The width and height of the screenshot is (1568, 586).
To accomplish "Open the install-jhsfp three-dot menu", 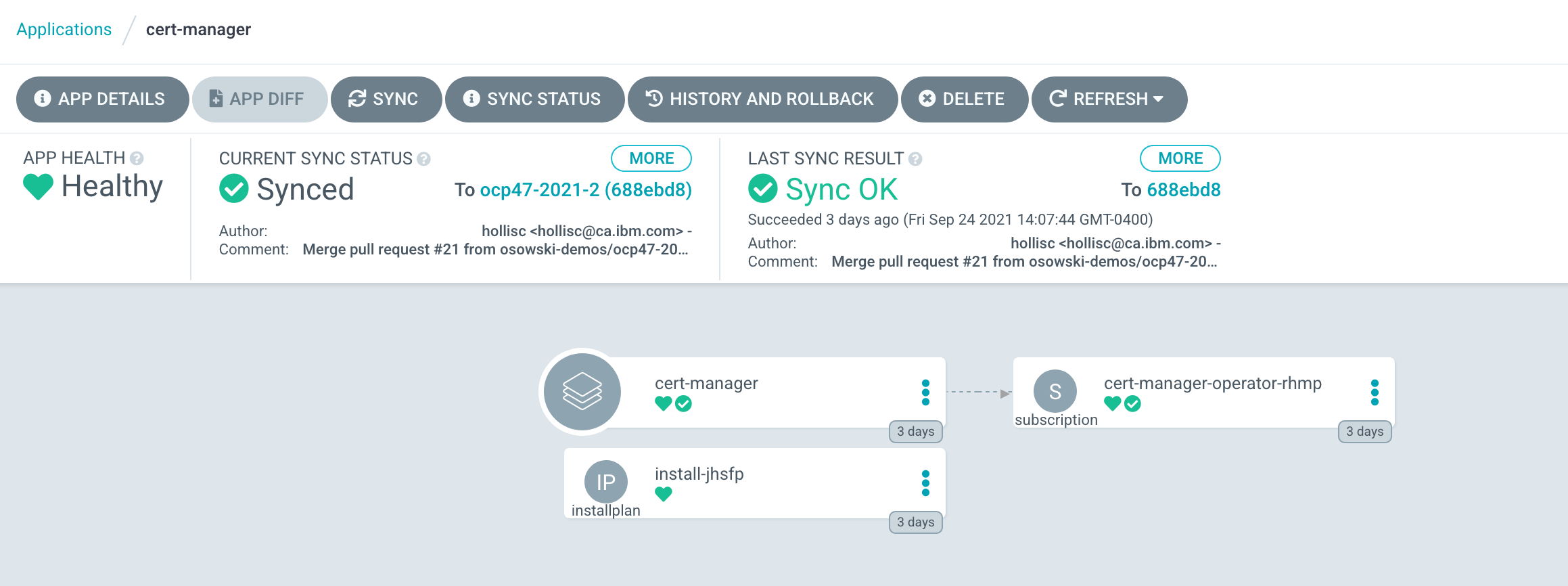I will 925,483.
